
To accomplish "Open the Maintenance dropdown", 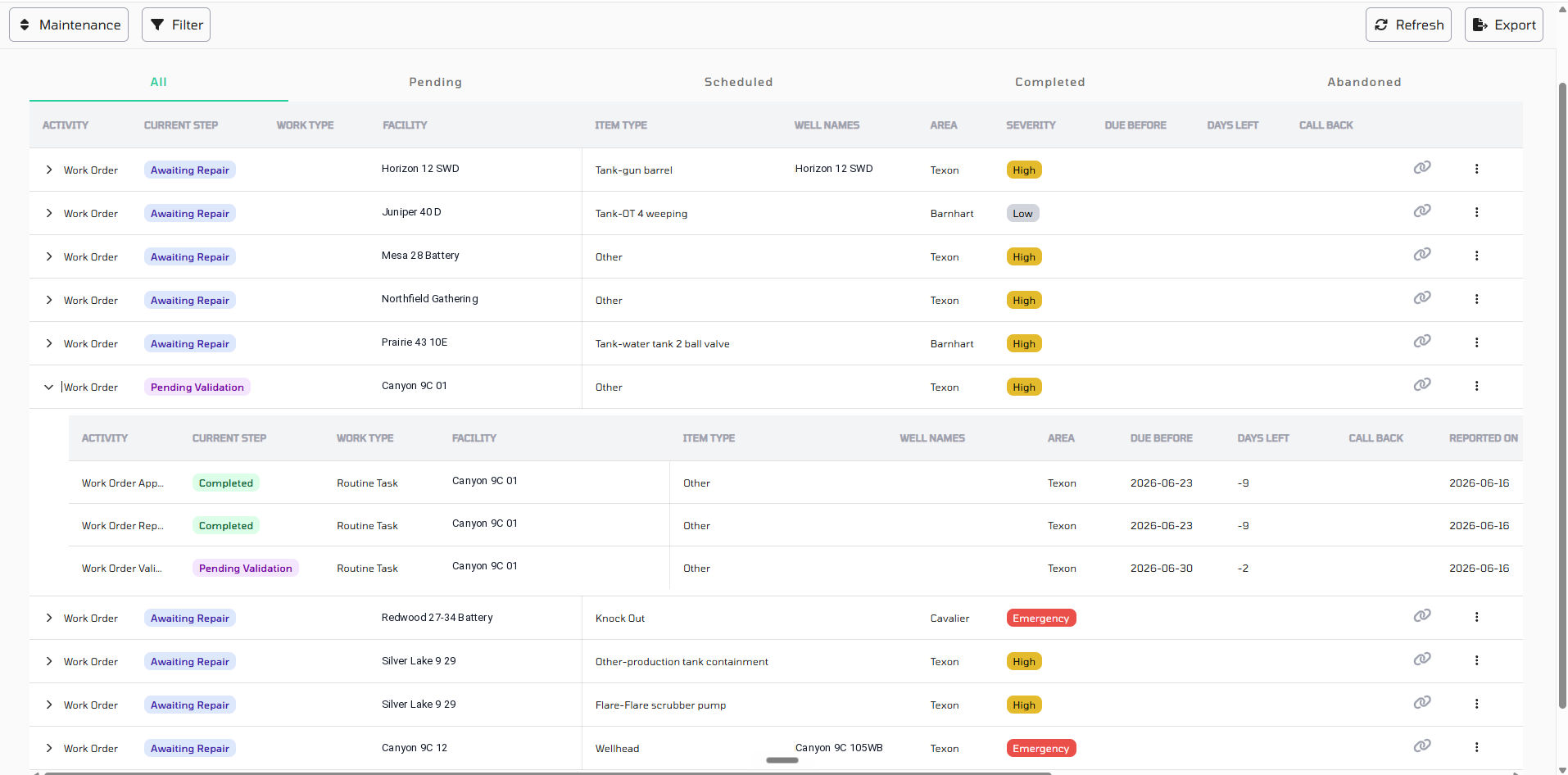I will pyautogui.click(x=69, y=25).
